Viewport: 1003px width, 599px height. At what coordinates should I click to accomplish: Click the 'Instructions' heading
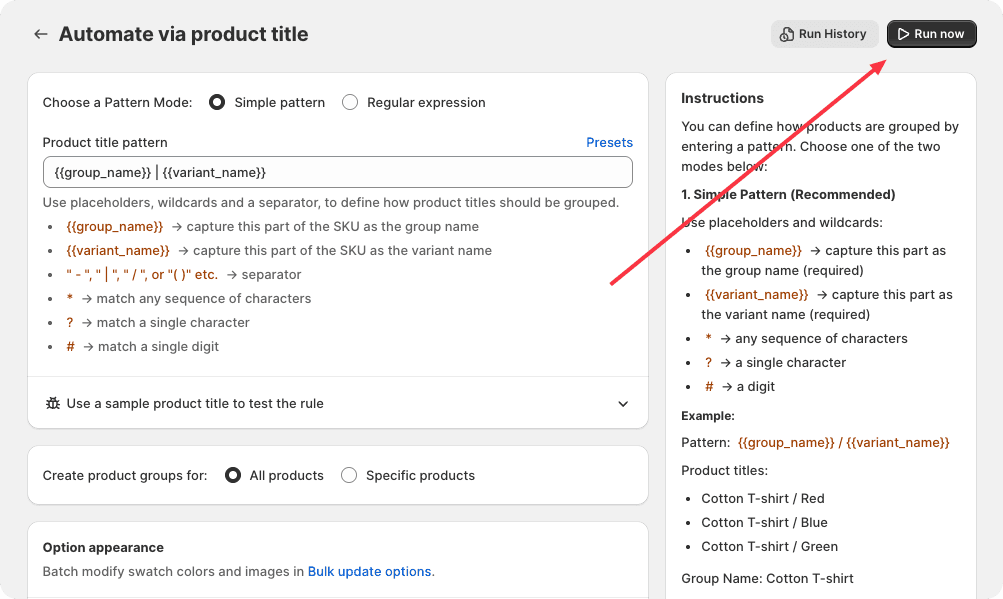click(722, 98)
